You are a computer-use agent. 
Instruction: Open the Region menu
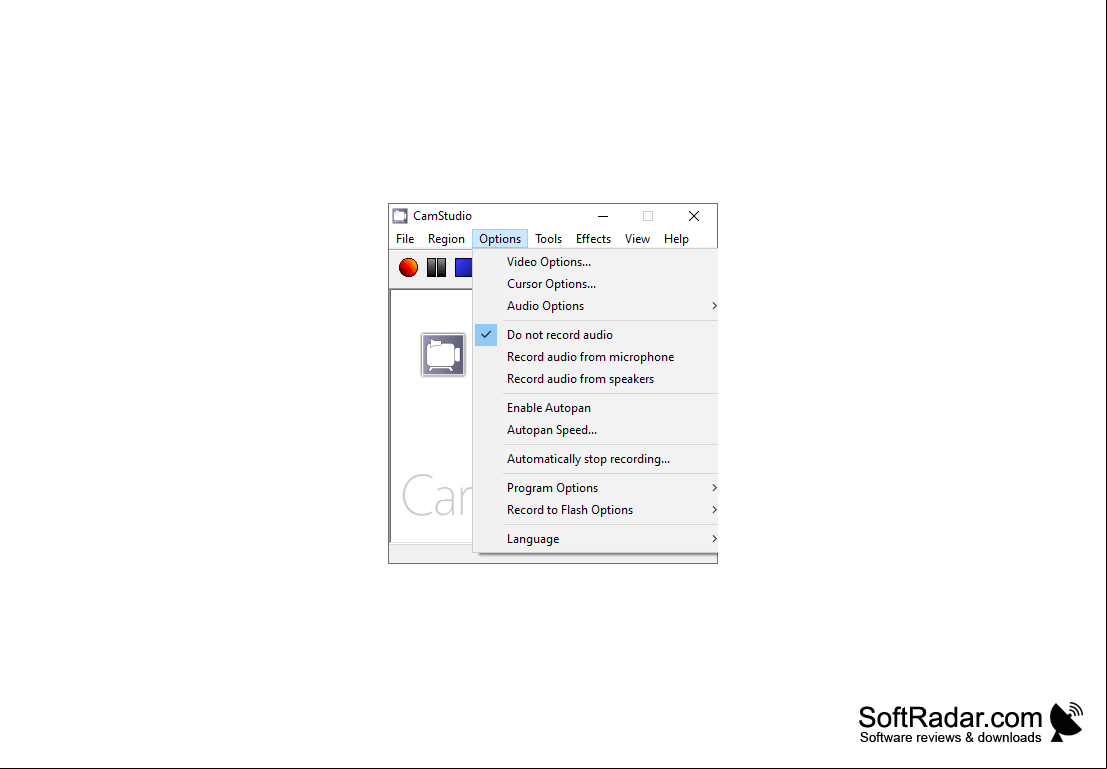coord(446,239)
